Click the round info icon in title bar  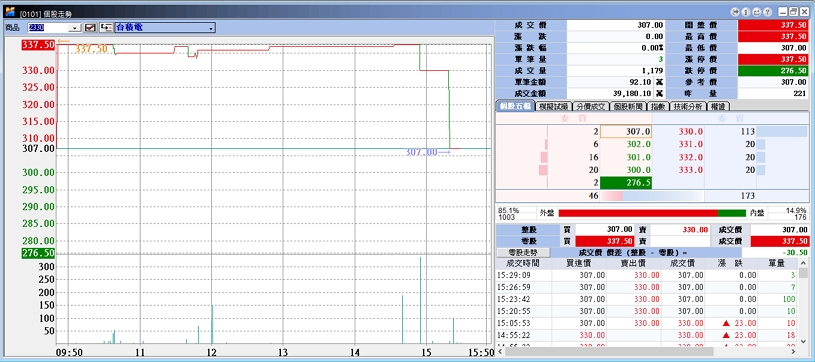coord(745,11)
